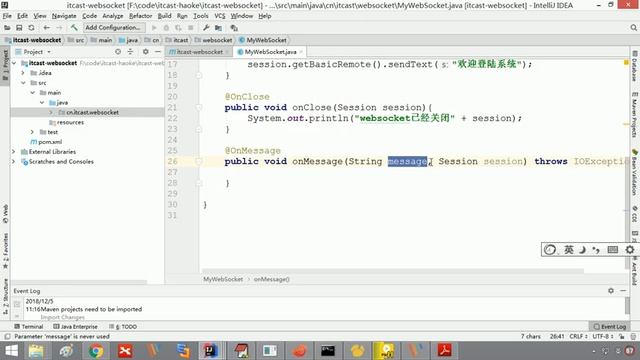Viewport: 640px width, 360px height.
Task: Open Java Enterprise tool window
Action: click(x=76, y=327)
